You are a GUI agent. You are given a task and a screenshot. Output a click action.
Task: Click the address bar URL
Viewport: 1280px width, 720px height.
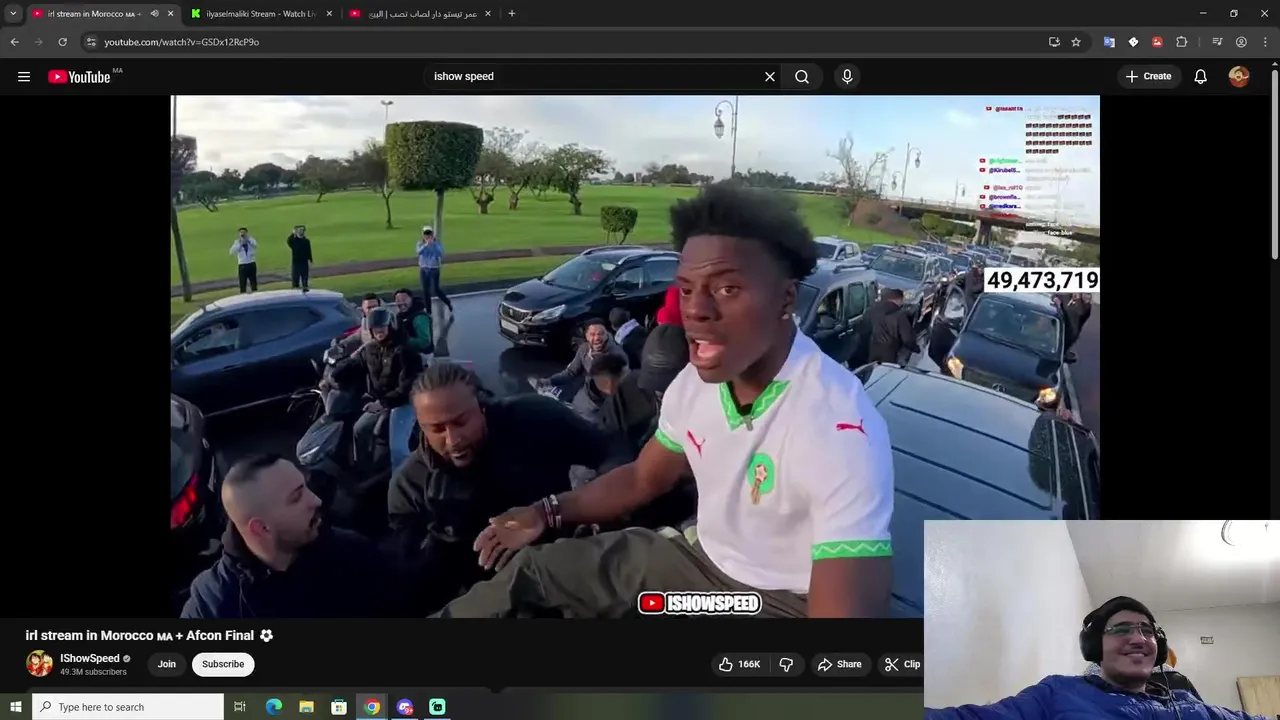[181, 42]
